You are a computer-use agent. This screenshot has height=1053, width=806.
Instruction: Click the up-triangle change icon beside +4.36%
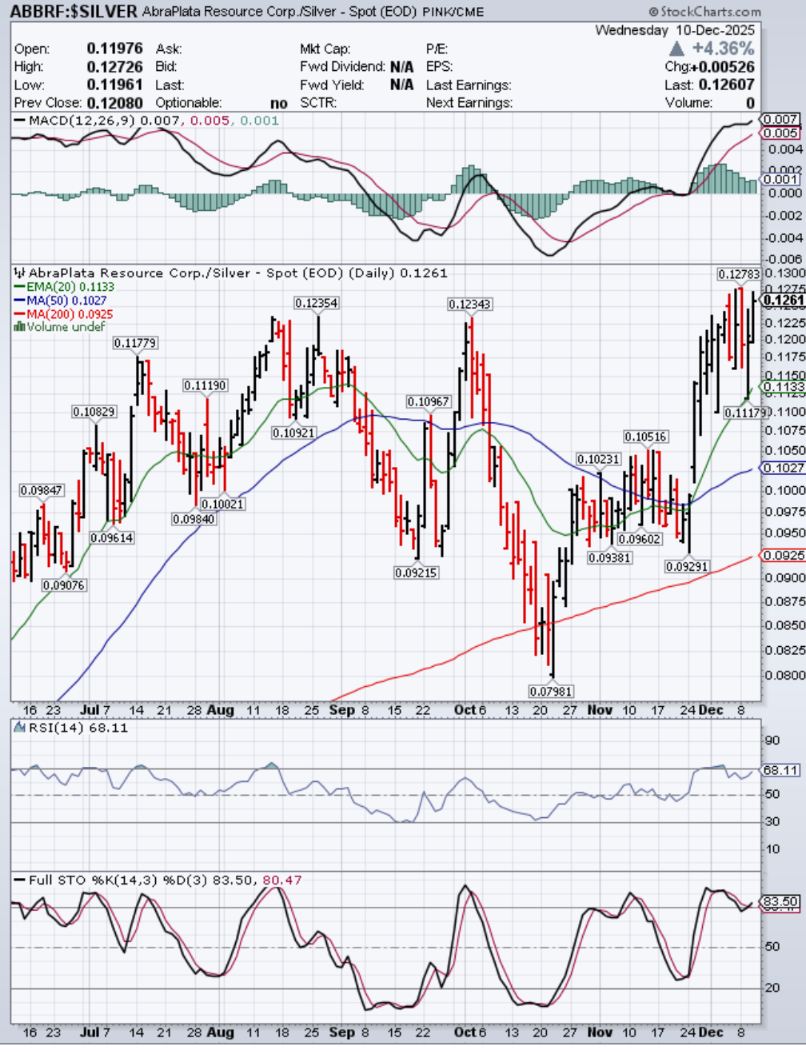pos(677,48)
